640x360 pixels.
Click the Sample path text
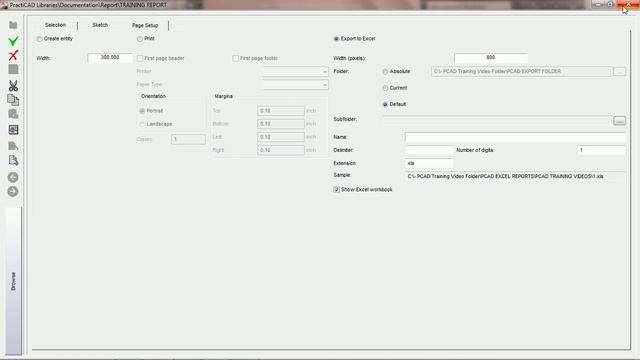[505, 176]
